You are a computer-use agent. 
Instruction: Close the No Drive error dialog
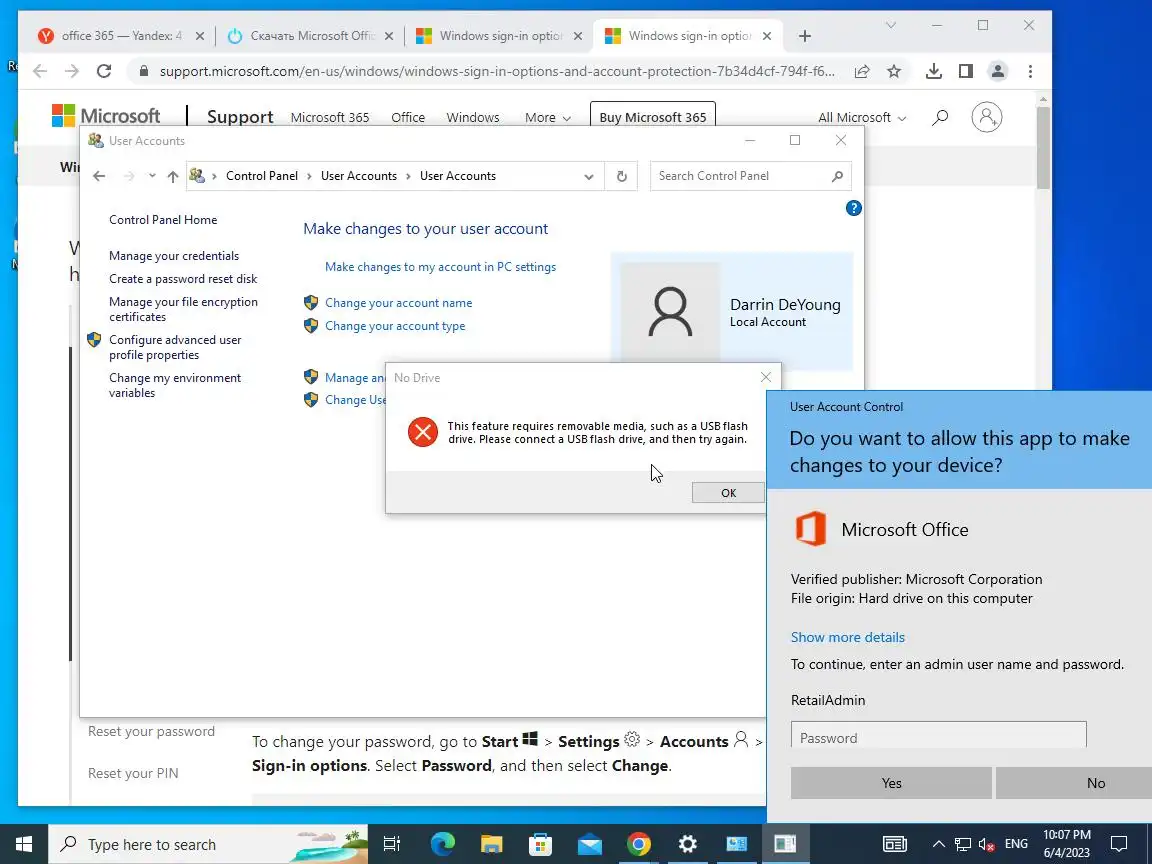[x=766, y=377]
